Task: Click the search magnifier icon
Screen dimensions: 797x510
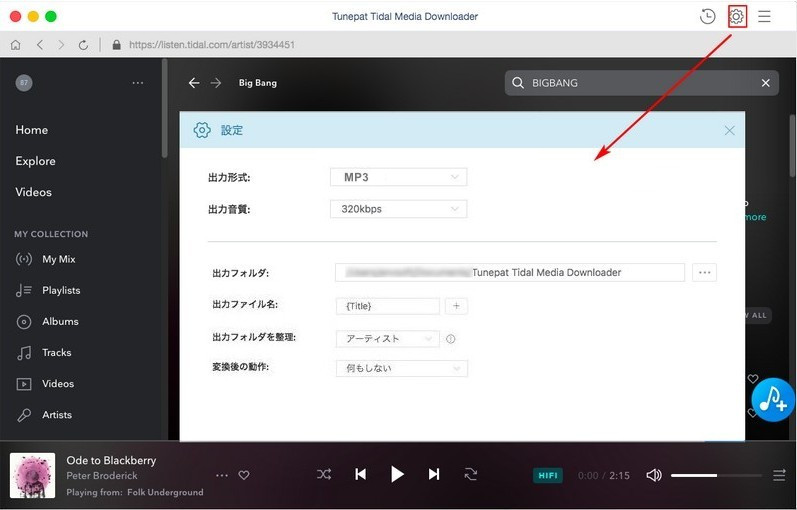Action: click(x=517, y=83)
